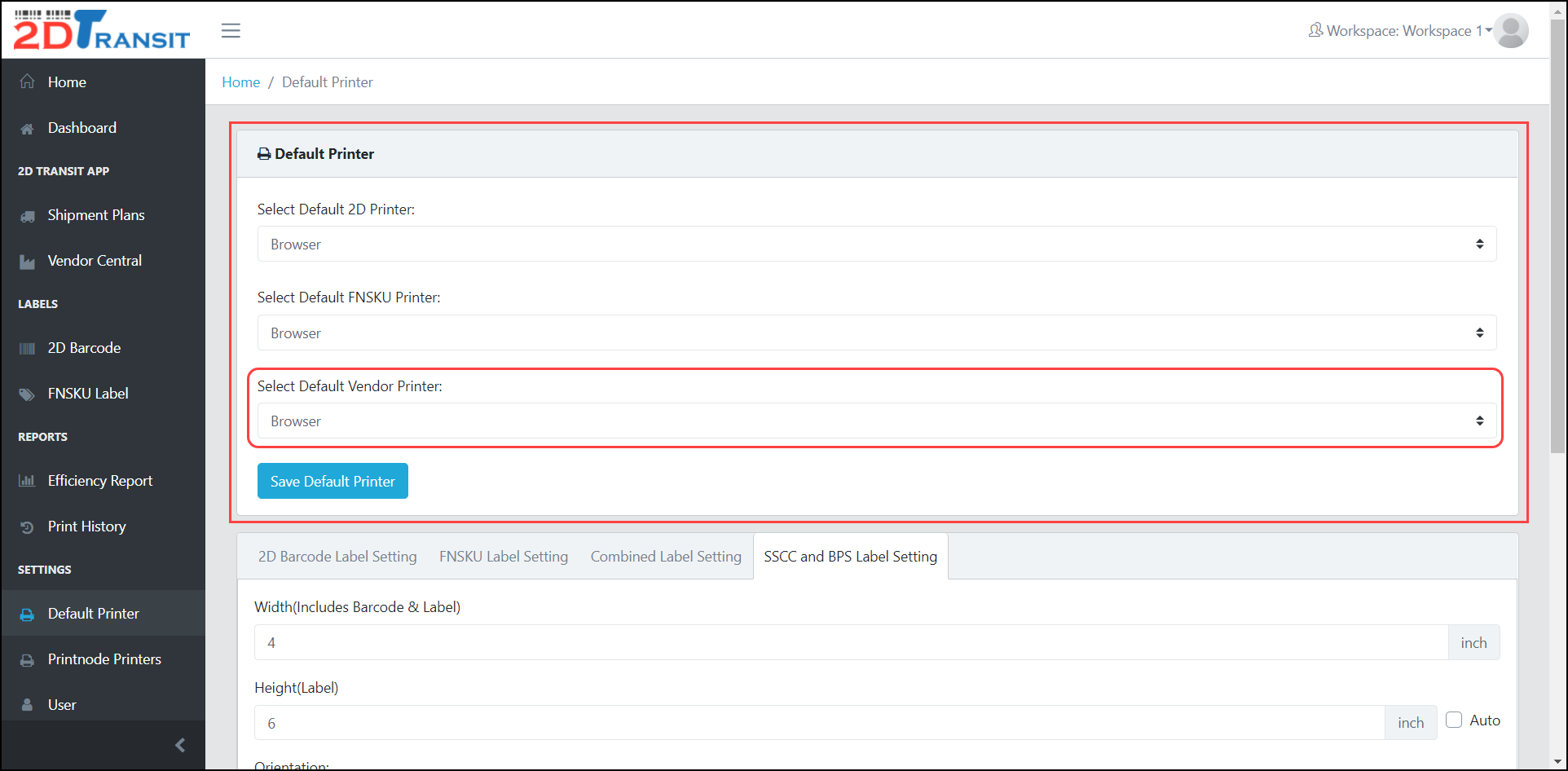This screenshot has height=771, width=1568.
Task: Expand the Default Vendor Printer dropdown
Action: (876, 421)
